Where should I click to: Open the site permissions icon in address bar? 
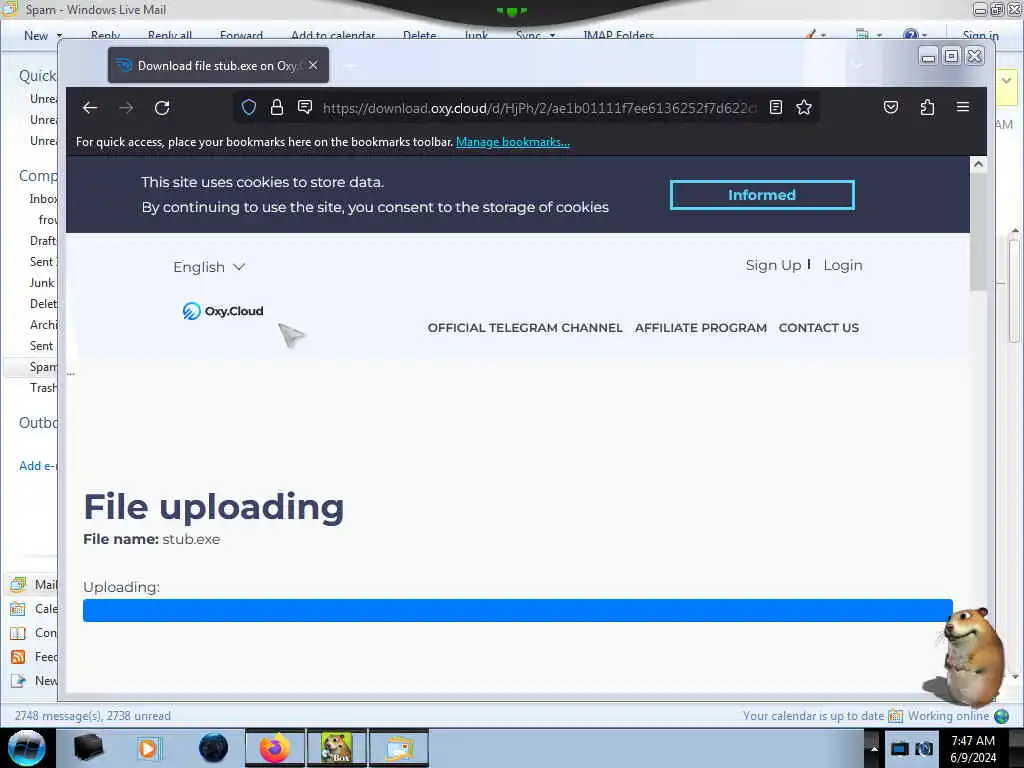[305, 107]
